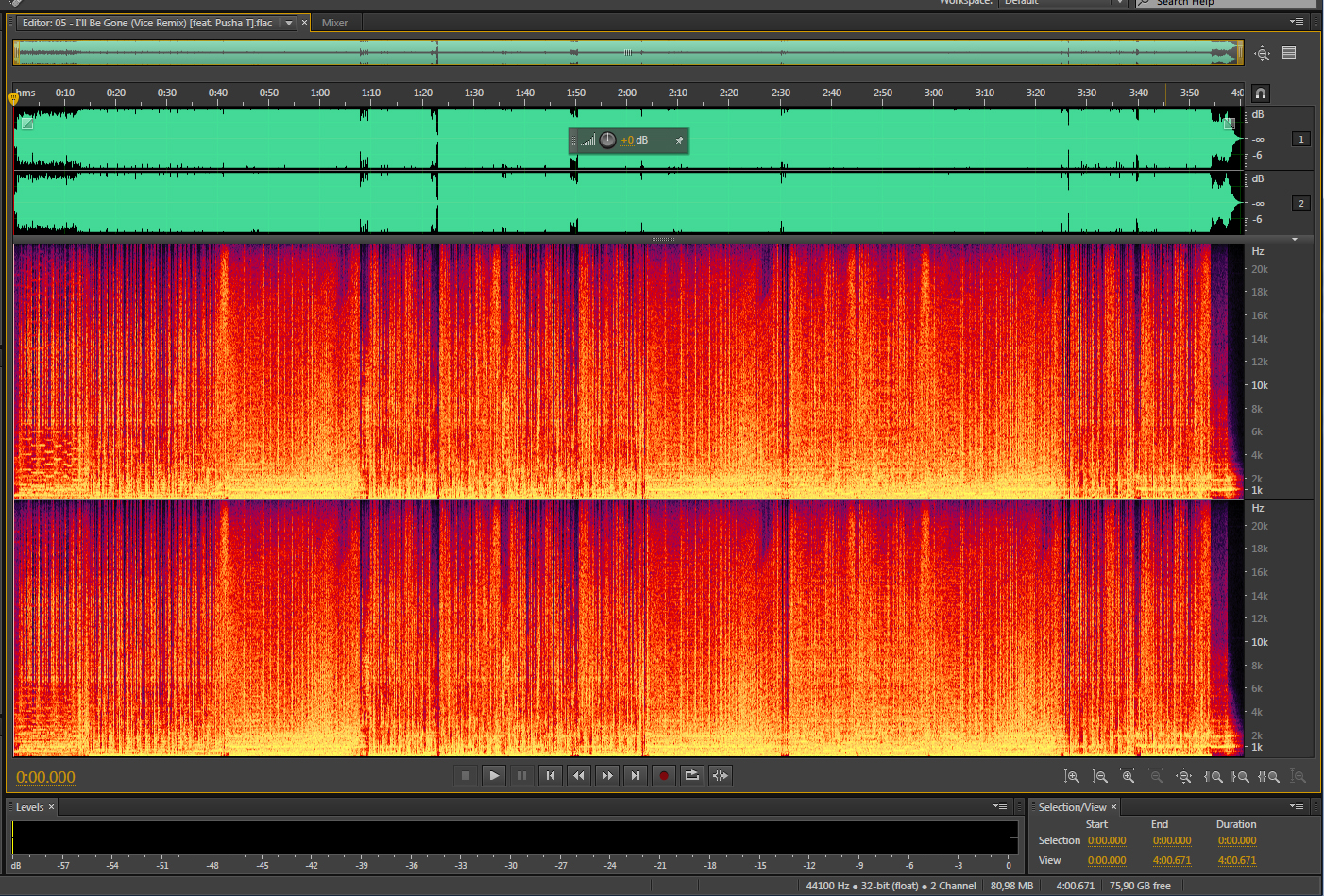Toggle the Snapping magnet icon
The width and height of the screenshot is (1324, 896).
(x=1261, y=93)
